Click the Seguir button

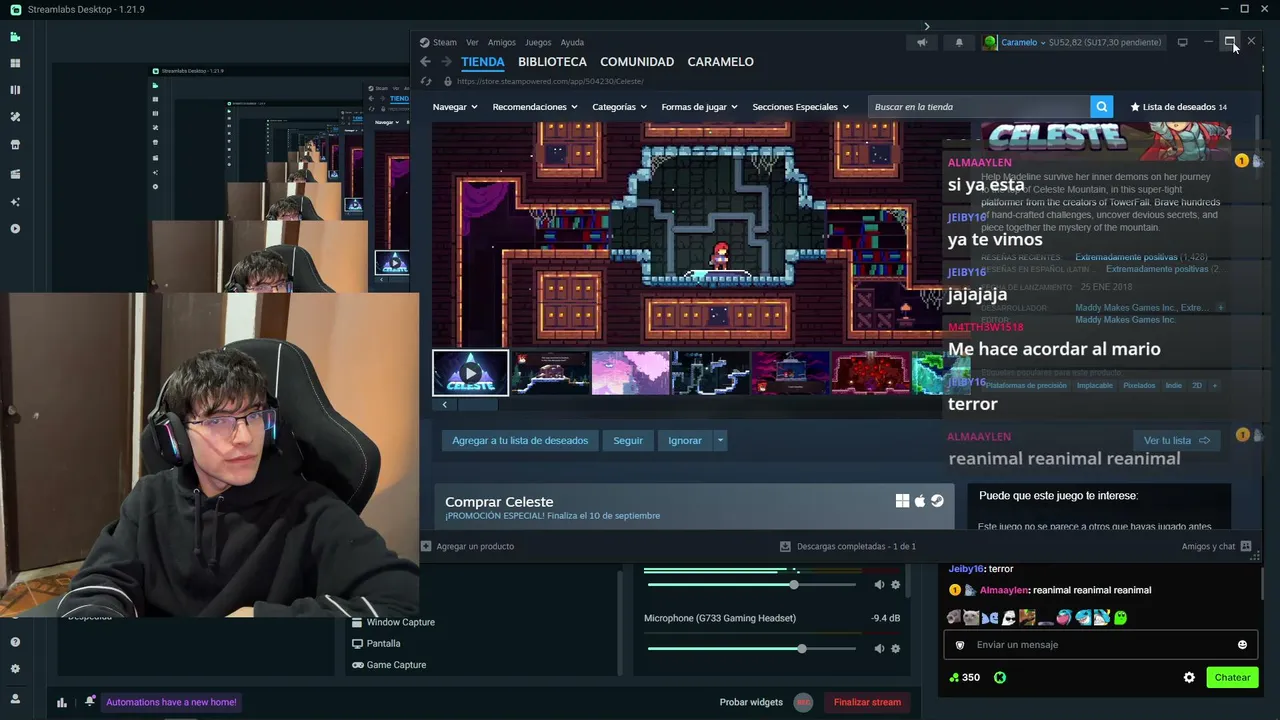(x=628, y=440)
